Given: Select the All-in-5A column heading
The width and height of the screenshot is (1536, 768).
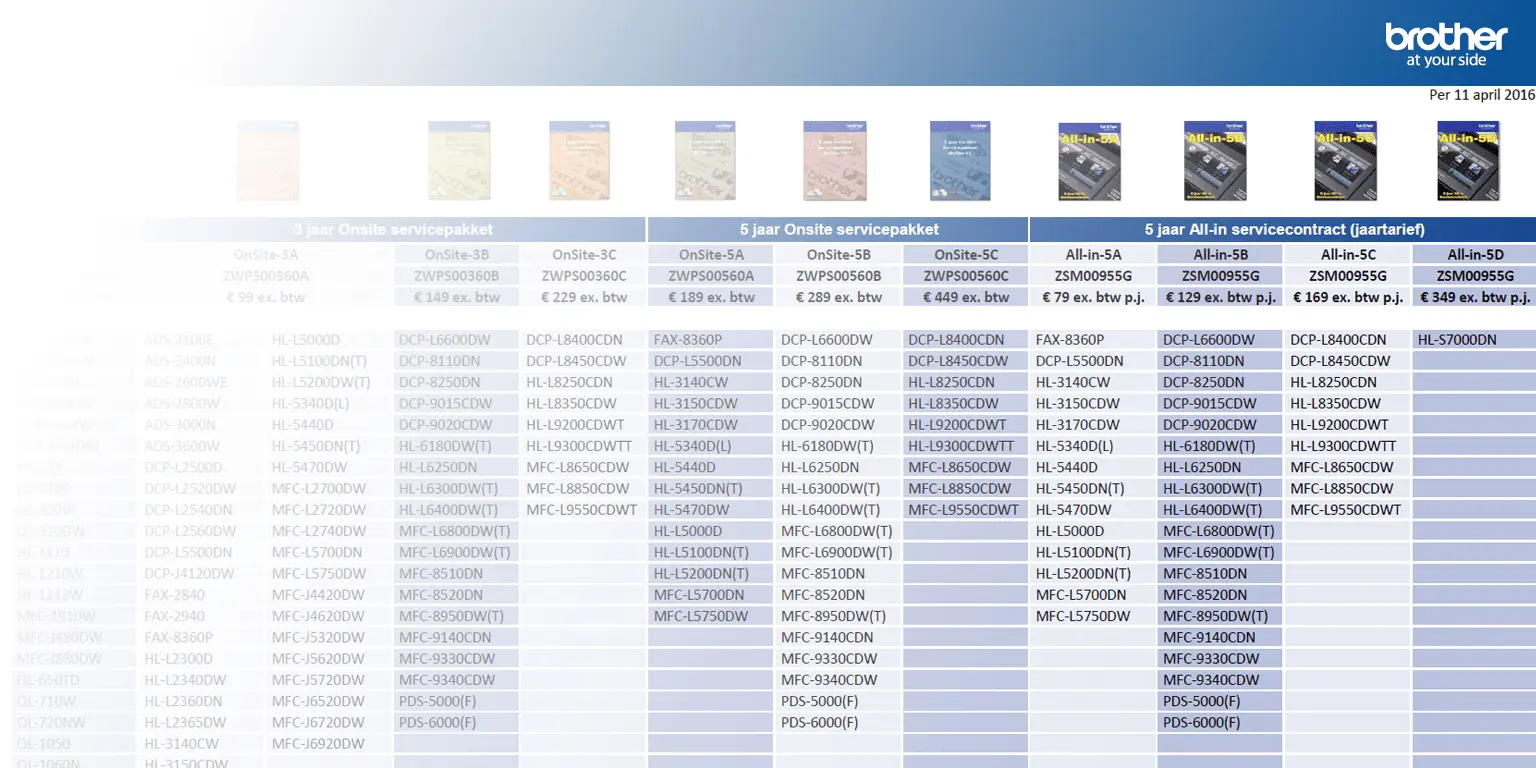Looking at the screenshot, I should click(x=1093, y=255).
